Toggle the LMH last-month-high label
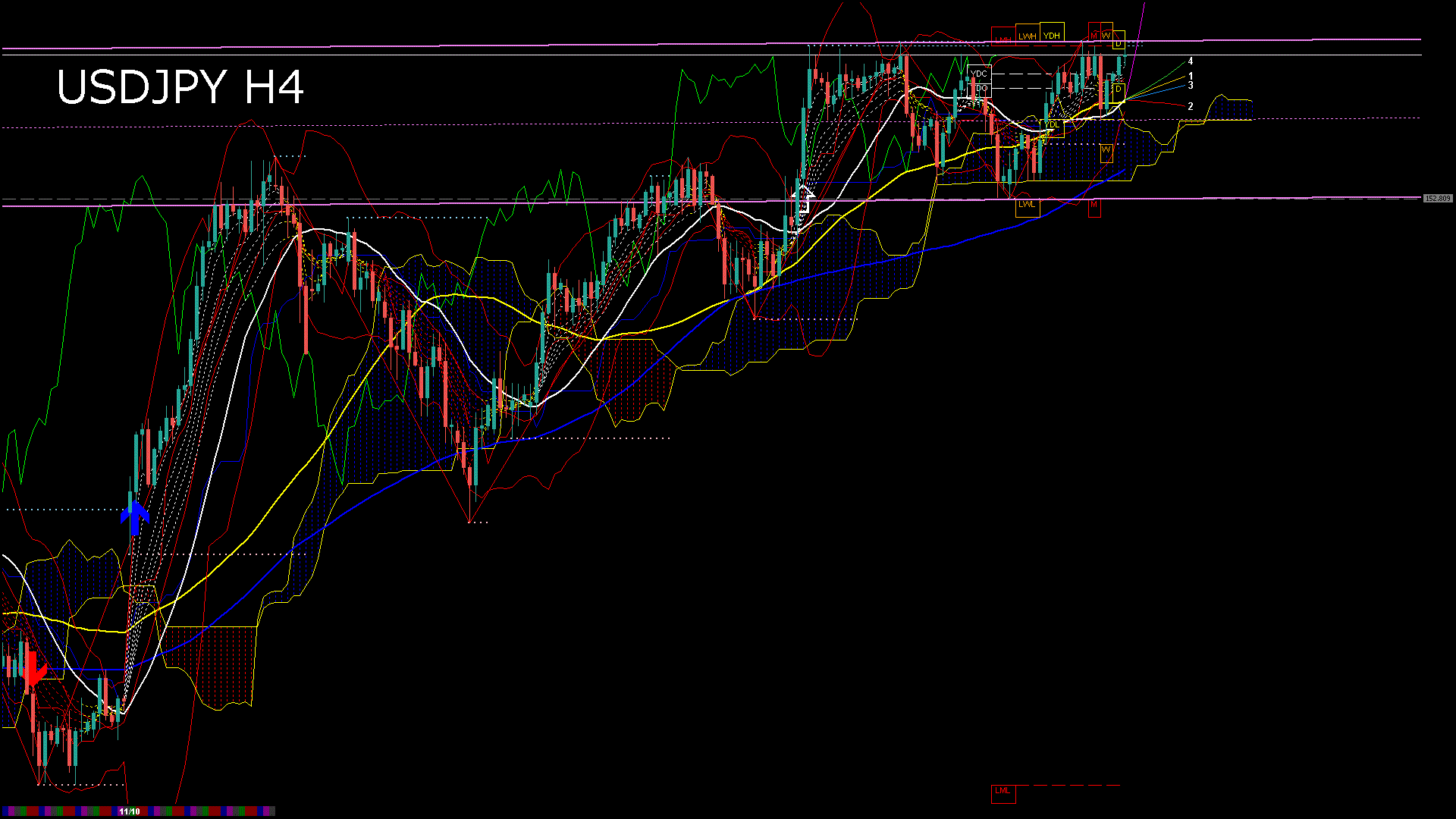The image size is (1456, 819). click(x=1003, y=39)
